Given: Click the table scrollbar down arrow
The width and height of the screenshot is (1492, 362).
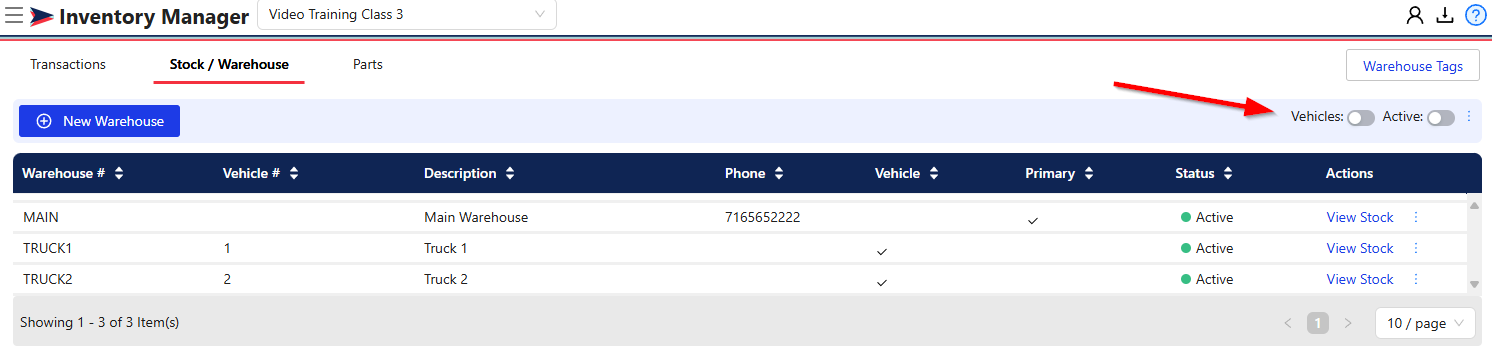Looking at the screenshot, I should (1474, 285).
